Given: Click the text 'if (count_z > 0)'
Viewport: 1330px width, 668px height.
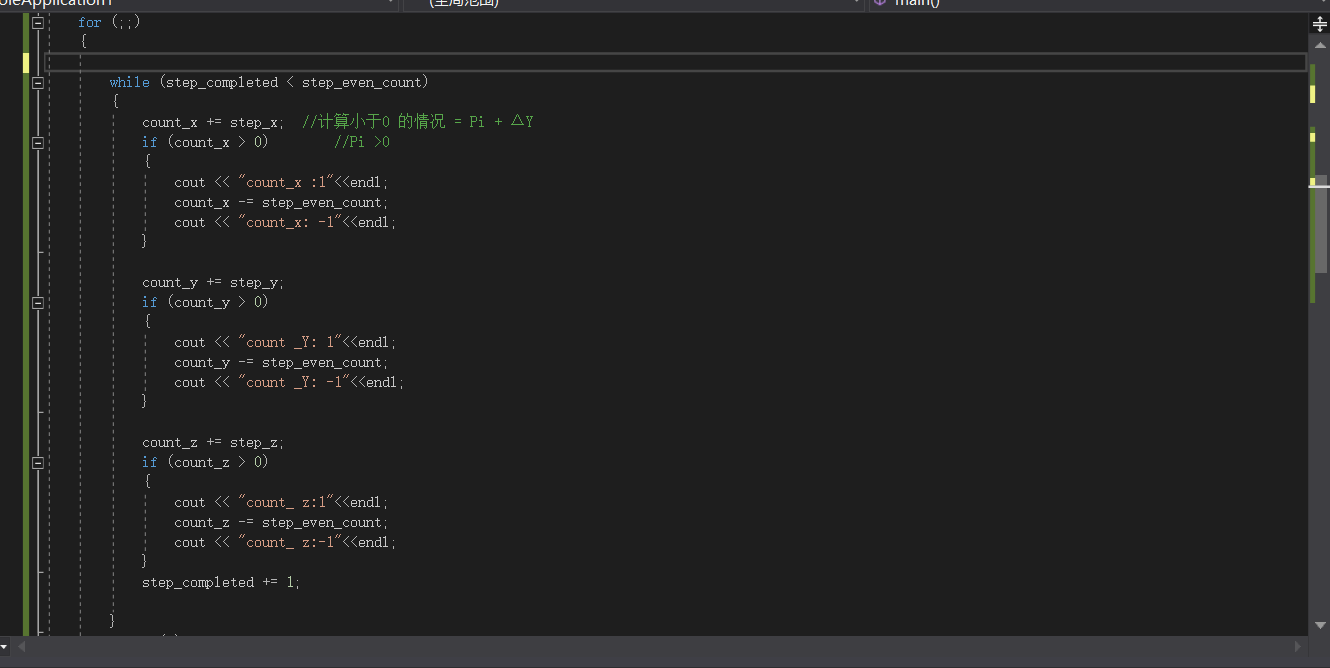Looking at the screenshot, I should 205,463.
